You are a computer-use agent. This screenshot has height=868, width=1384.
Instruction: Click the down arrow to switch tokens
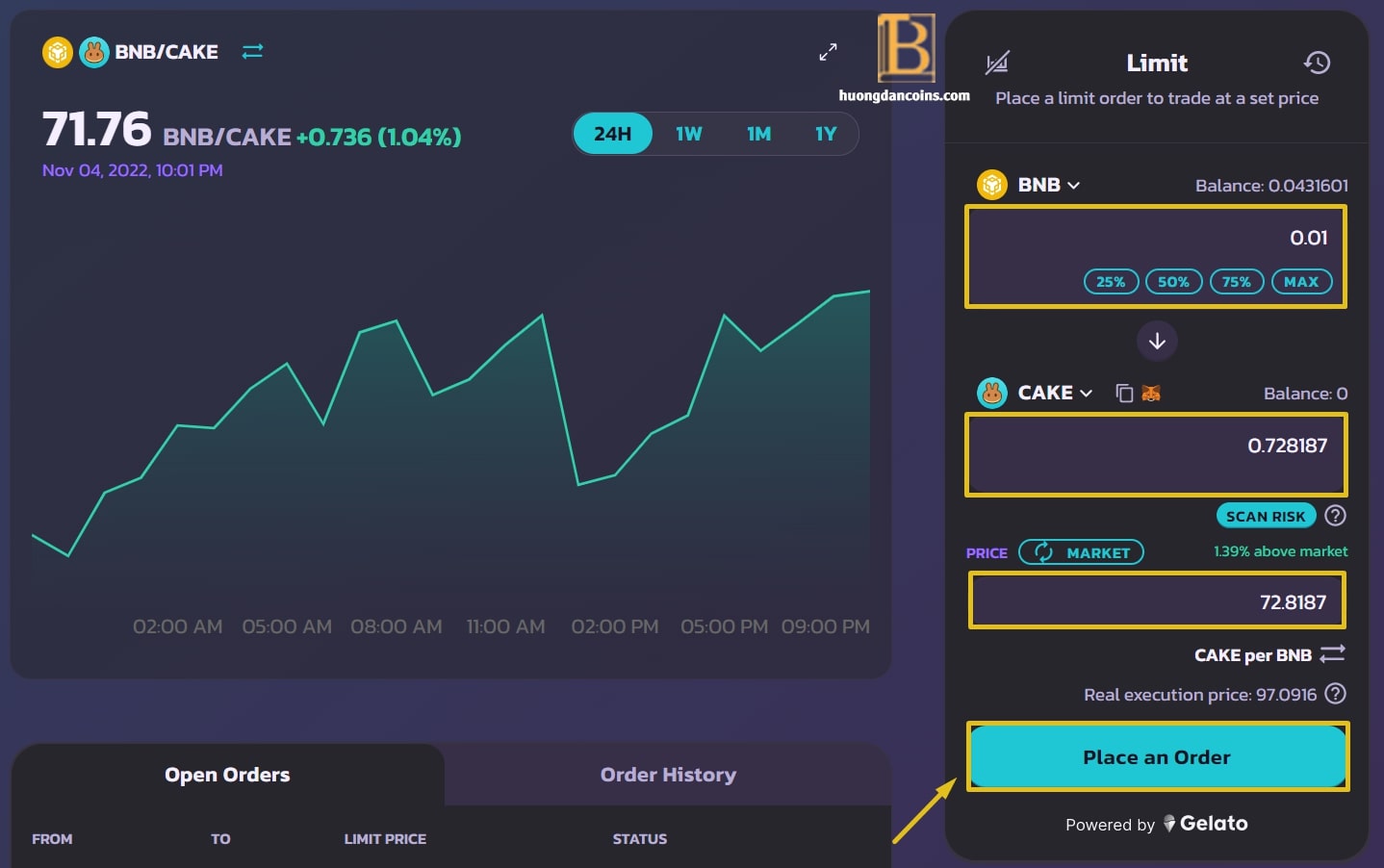point(1157,341)
